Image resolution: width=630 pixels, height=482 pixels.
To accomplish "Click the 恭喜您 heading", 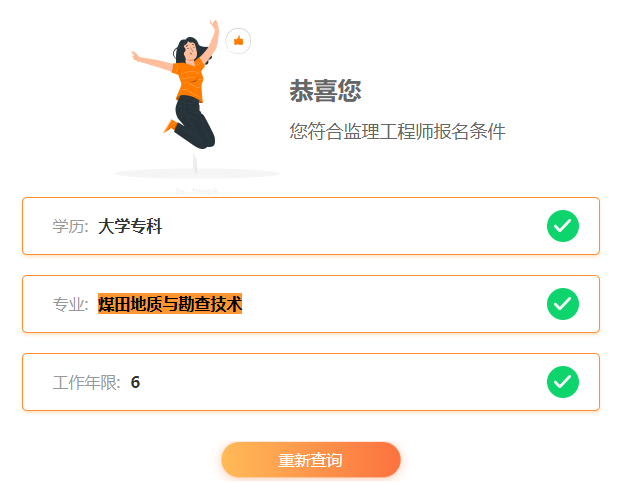I will pos(325,91).
